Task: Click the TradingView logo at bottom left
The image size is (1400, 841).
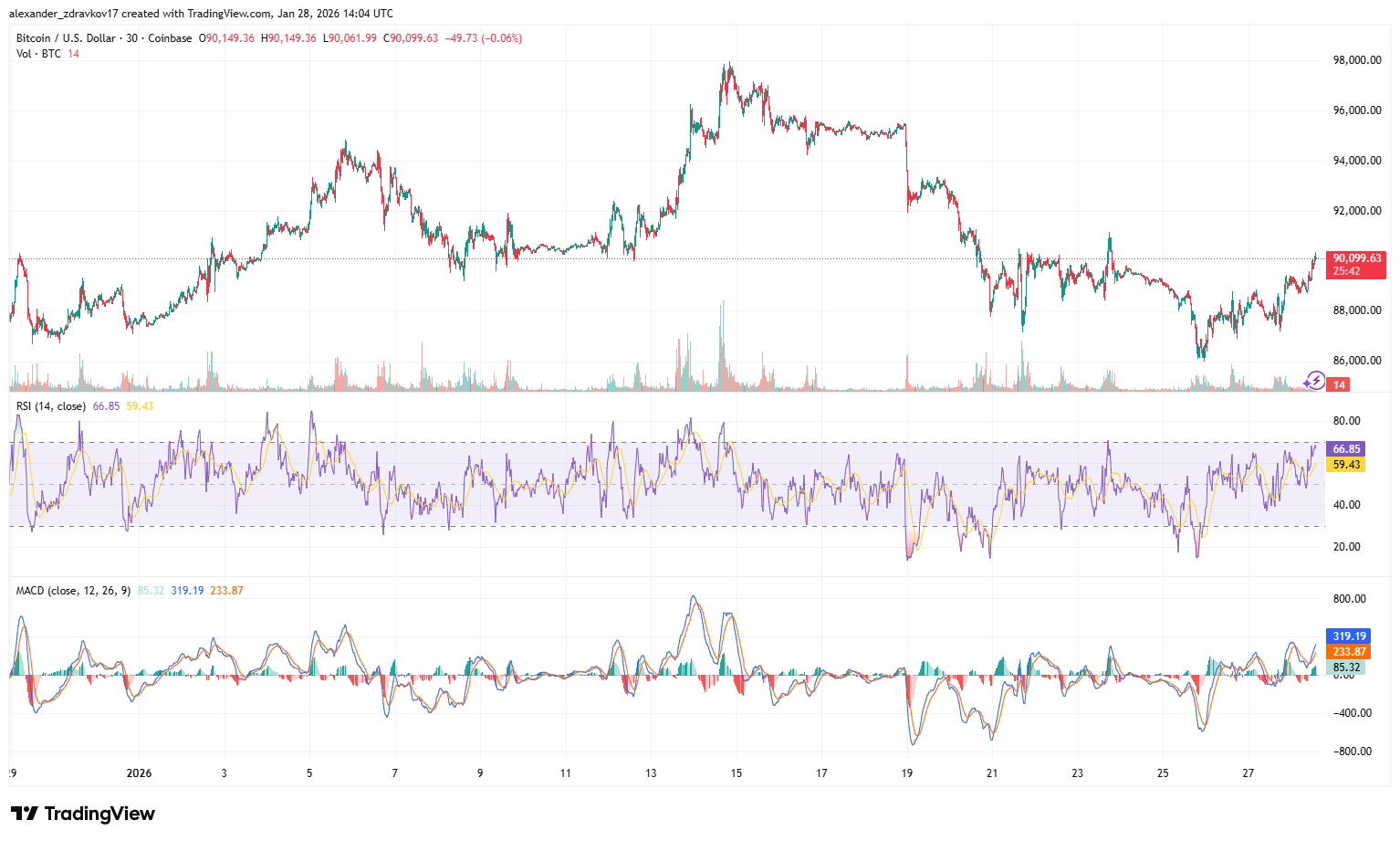Action: 80,814
